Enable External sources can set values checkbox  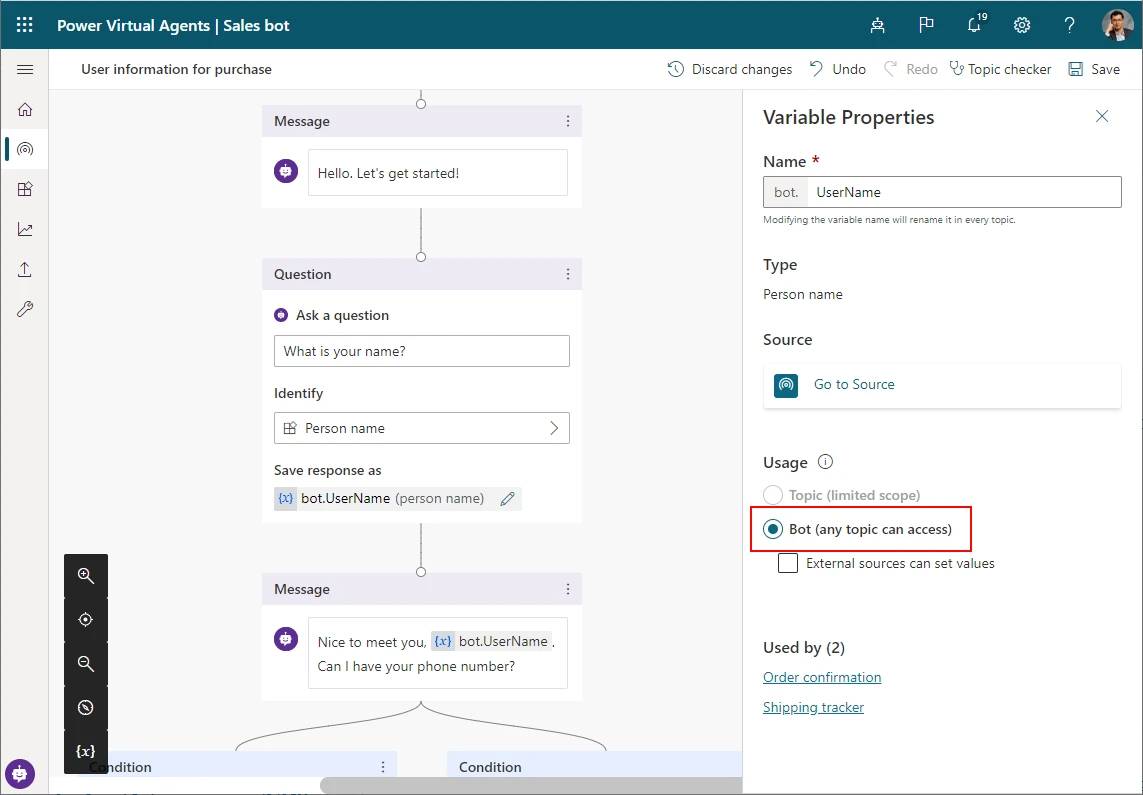788,563
